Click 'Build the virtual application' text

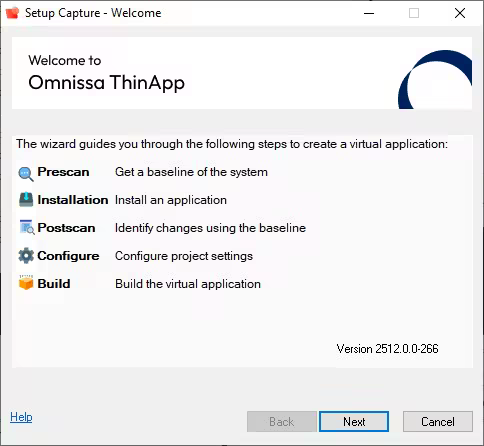188,284
